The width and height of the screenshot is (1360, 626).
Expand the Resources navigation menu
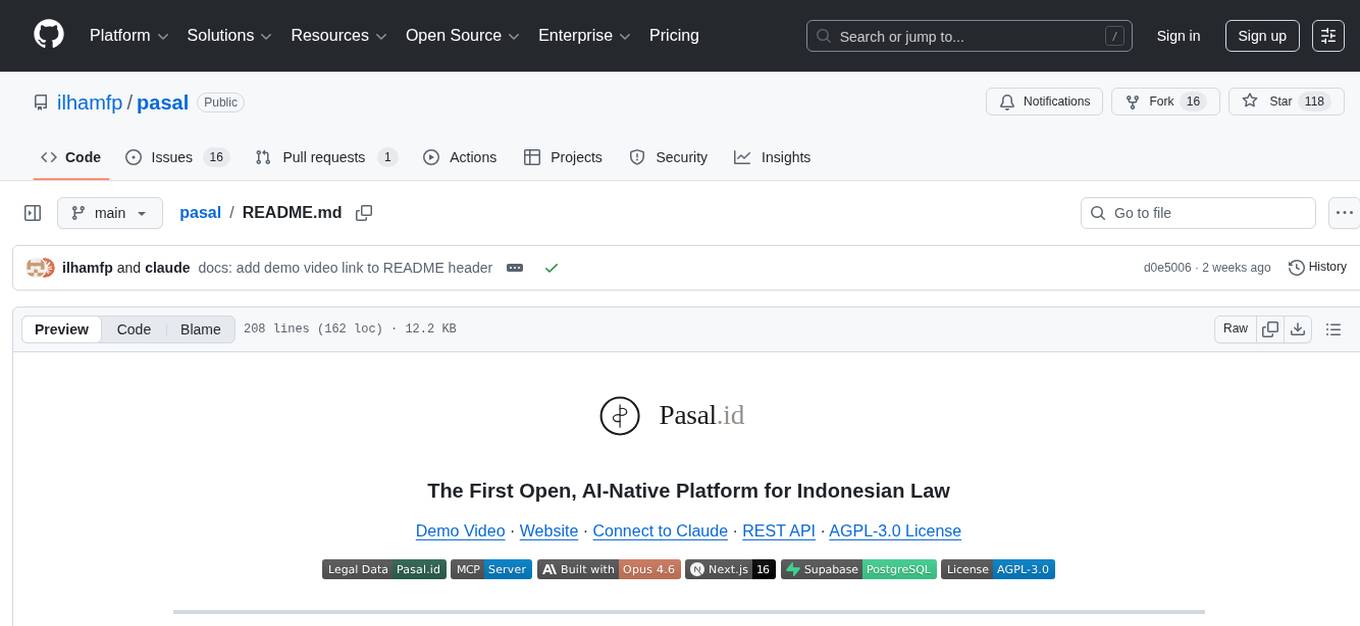tap(338, 35)
